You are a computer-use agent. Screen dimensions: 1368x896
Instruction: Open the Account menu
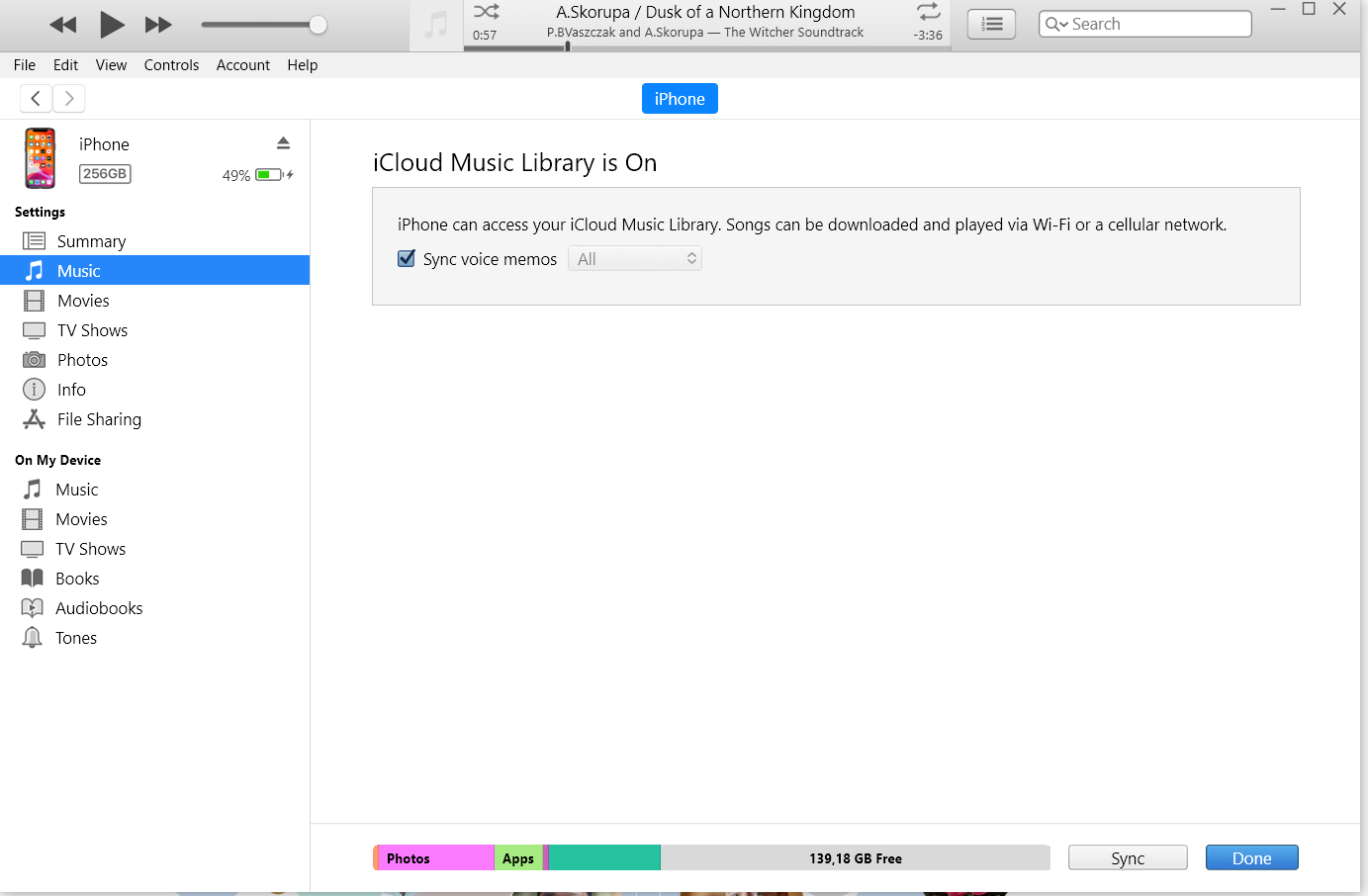pyautogui.click(x=243, y=65)
